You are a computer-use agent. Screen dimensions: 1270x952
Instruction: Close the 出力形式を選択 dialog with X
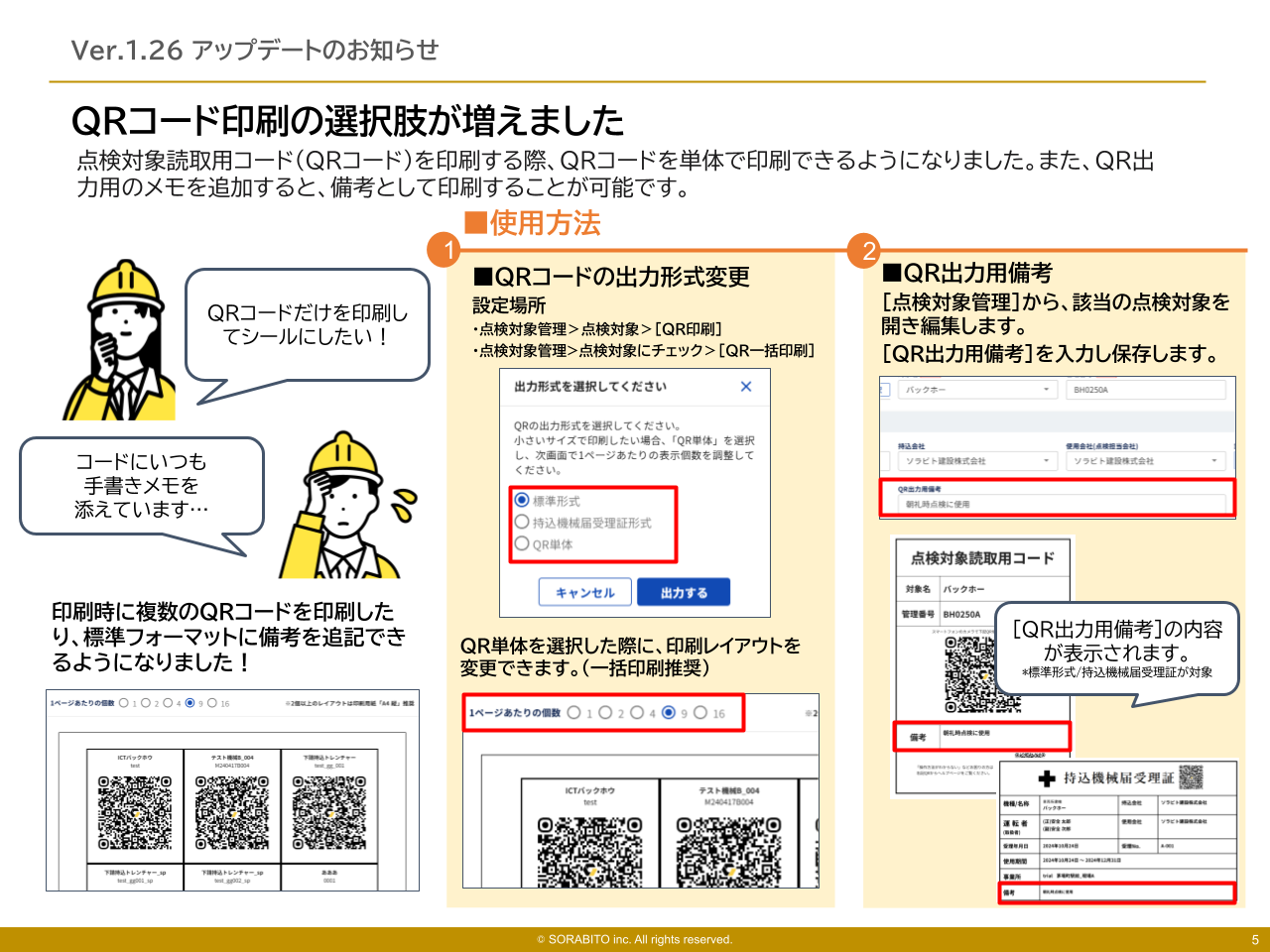pyautogui.click(x=746, y=387)
